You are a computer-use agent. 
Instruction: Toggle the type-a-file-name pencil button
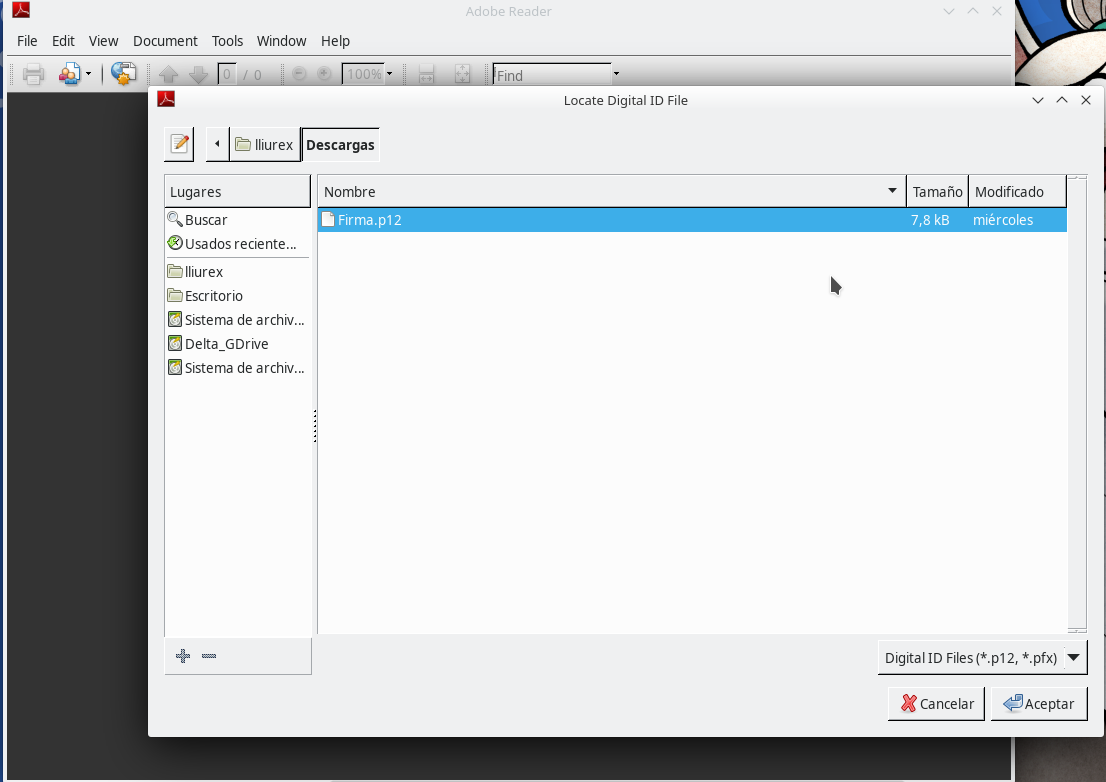179,144
